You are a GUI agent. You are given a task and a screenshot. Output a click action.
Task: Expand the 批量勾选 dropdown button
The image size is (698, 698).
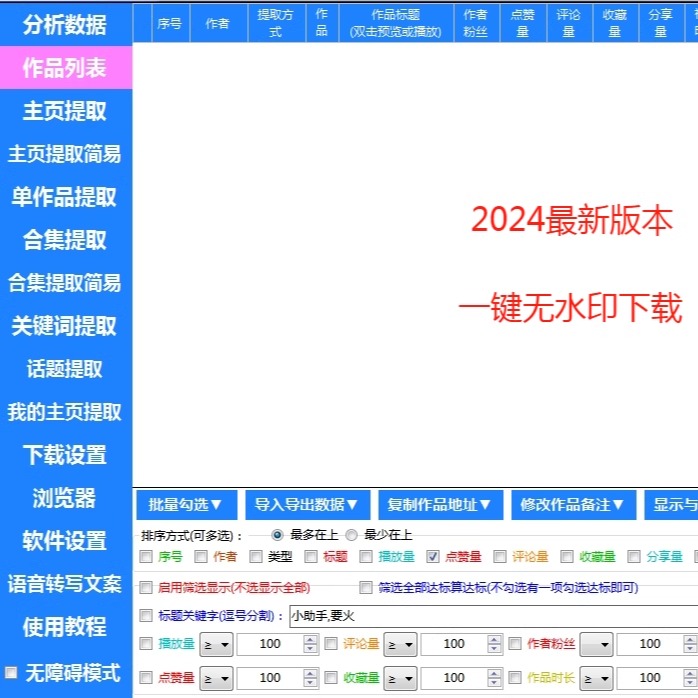coord(187,505)
